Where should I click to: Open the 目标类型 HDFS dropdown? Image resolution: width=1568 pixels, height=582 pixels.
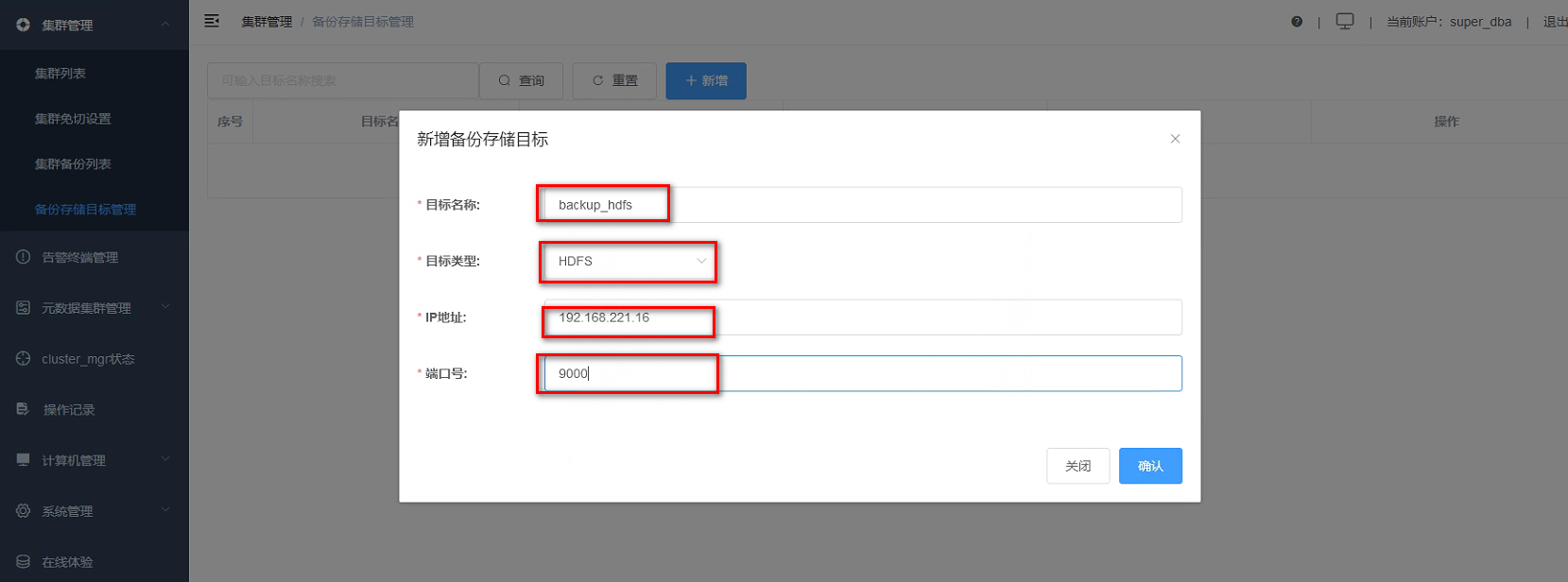click(x=629, y=261)
